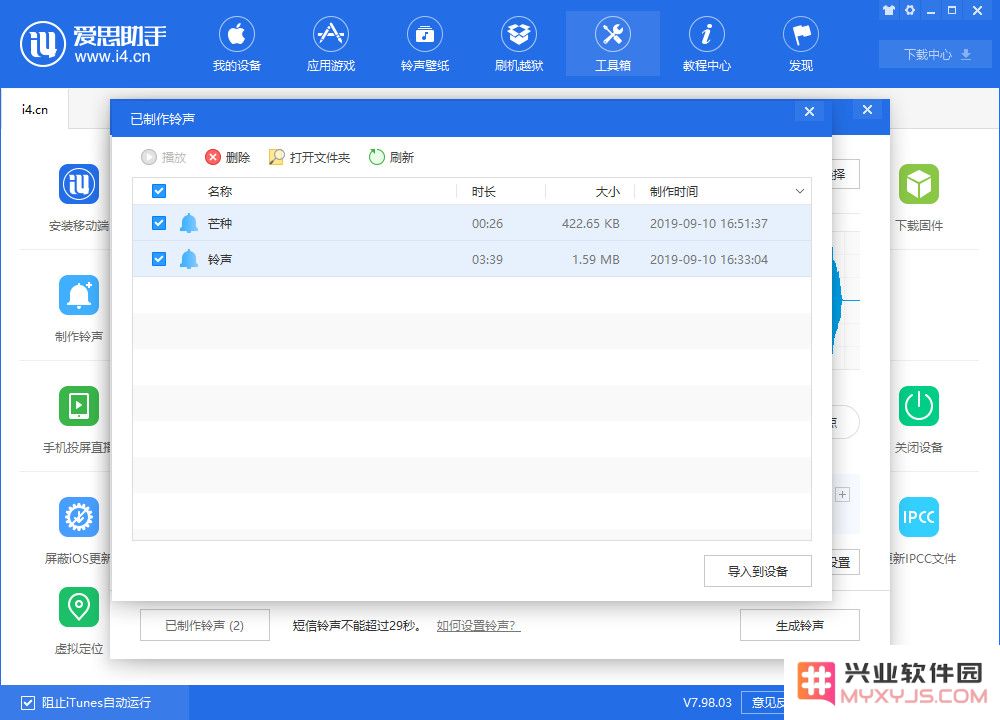Click the disabled 播放 play button
This screenshot has height=720, width=1000.
click(164, 157)
